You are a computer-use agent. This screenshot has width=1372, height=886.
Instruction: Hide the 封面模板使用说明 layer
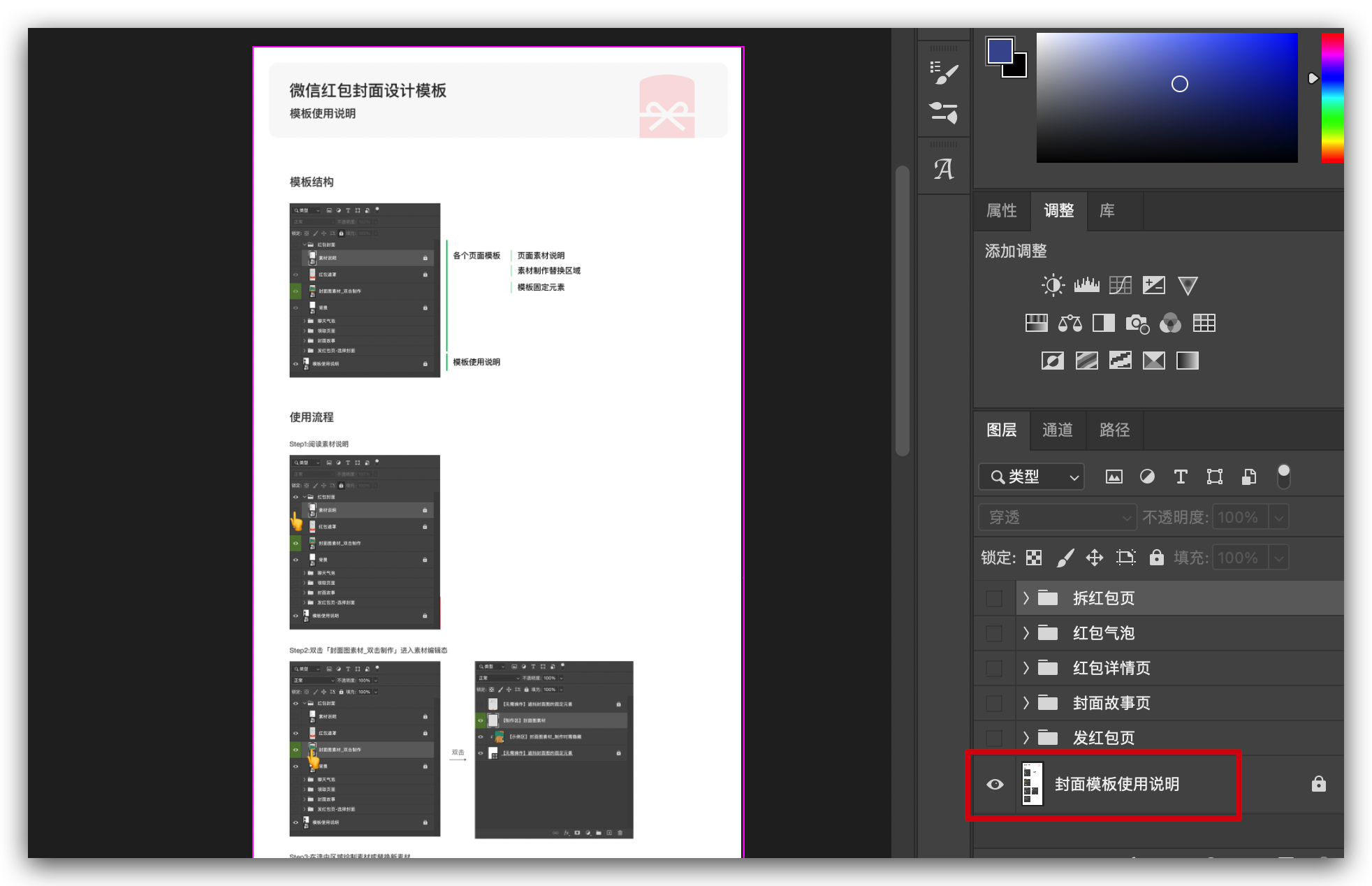pos(995,784)
